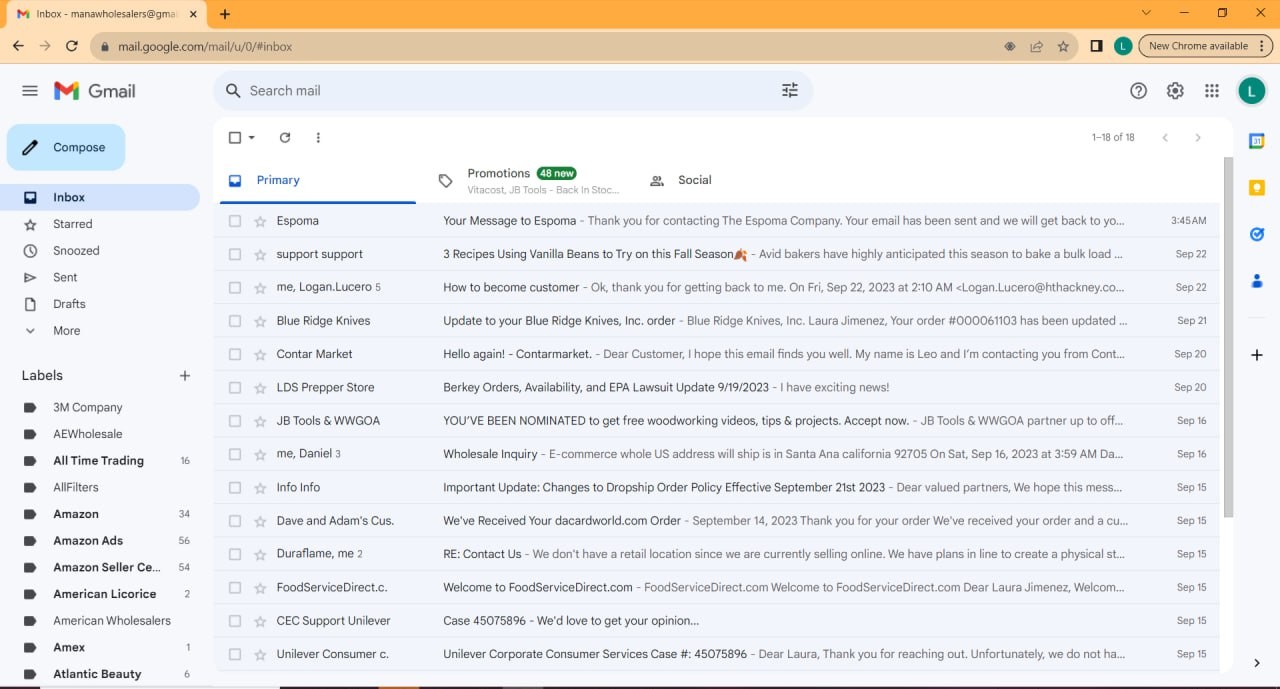This screenshot has width=1280, height=689.
Task: Click the Gmail logo
Action: click(95, 91)
